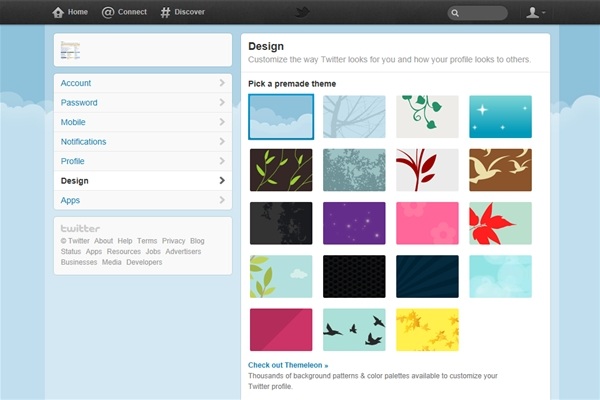The height and width of the screenshot is (400, 600).
Task: Click the chevron on the Mobile row
Action: click(222, 122)
